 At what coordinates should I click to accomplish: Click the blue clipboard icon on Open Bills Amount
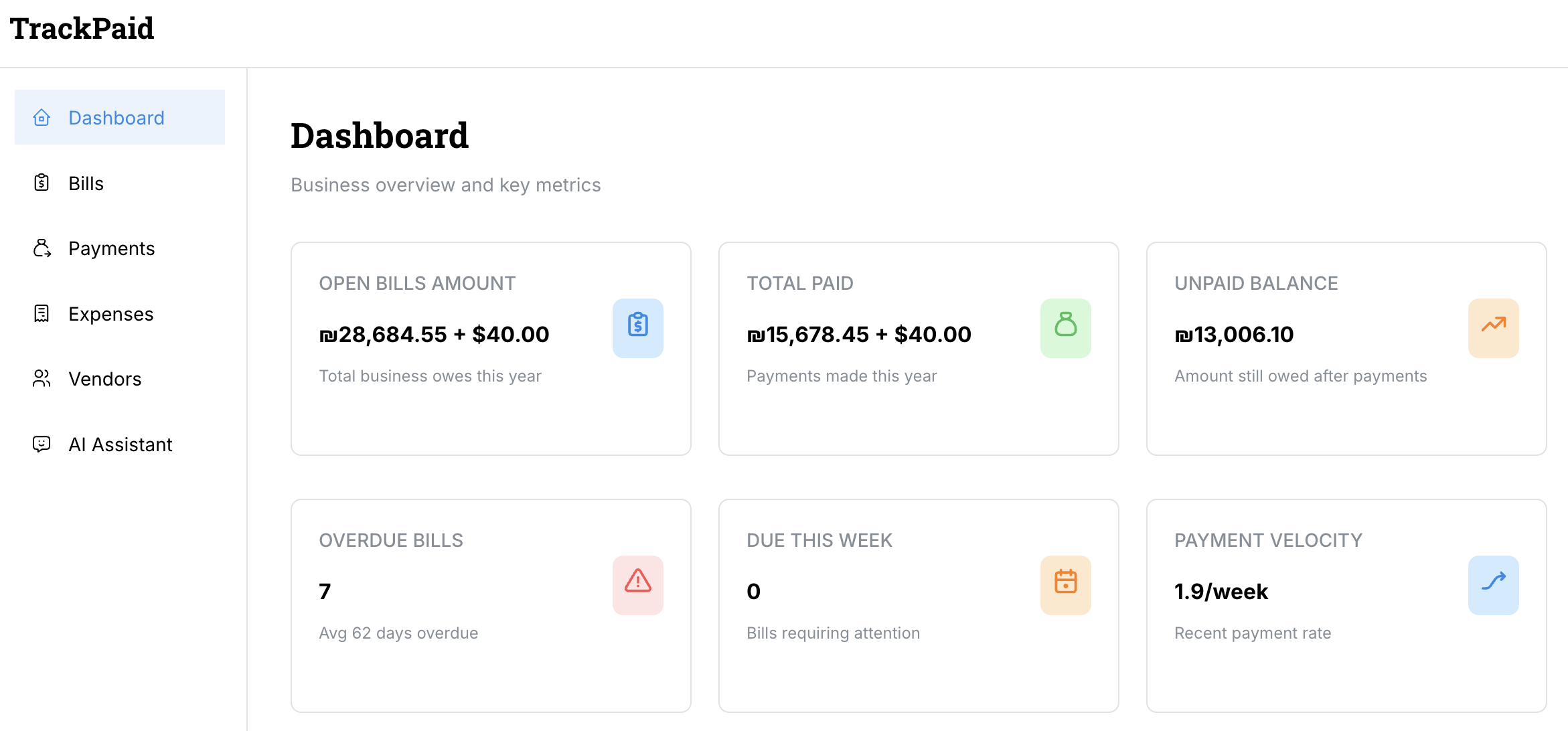click(x=637, y=327)
